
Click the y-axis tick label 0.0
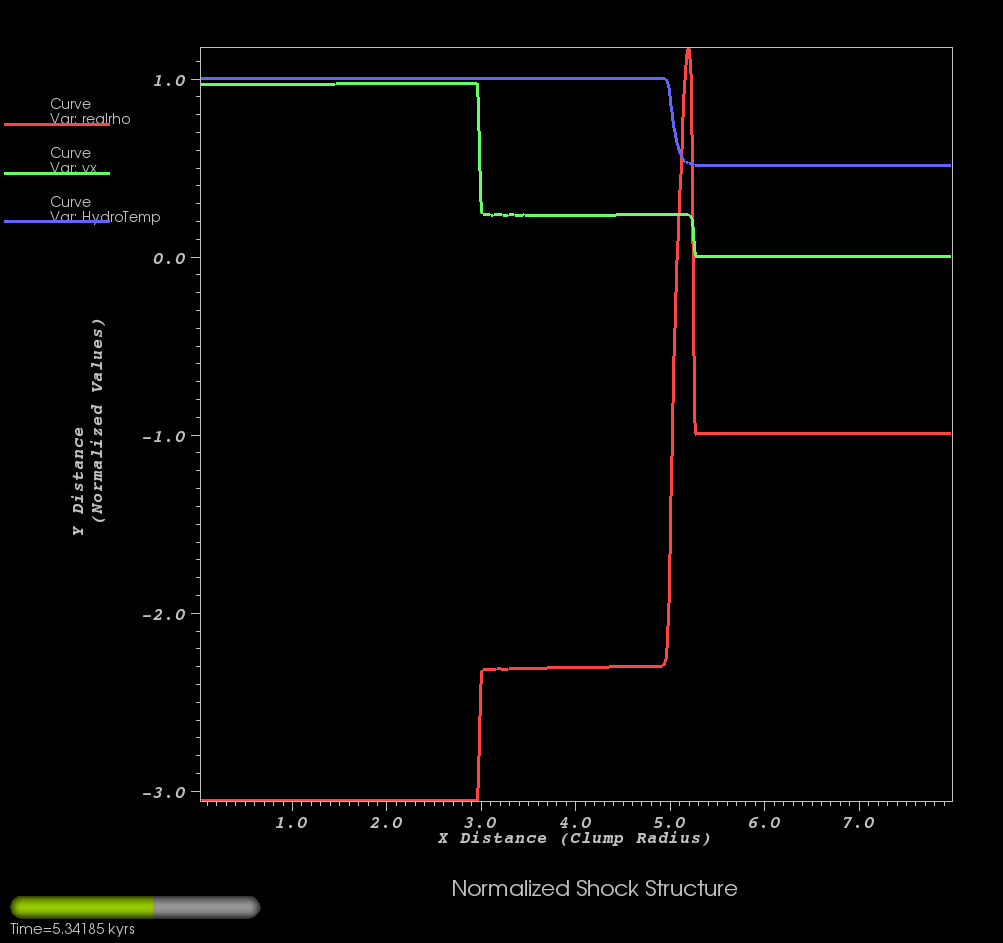(169, 258)
